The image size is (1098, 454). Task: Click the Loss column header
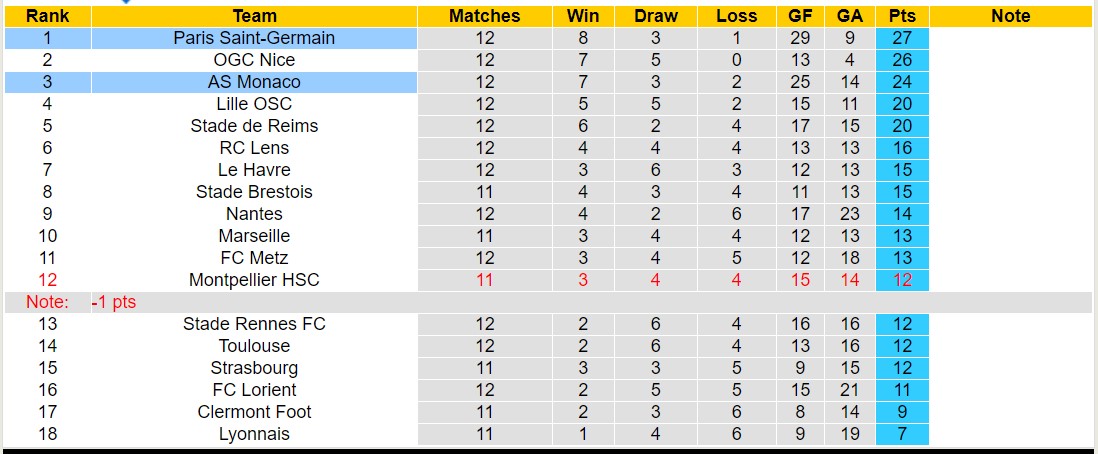pyautogui.click(x=737, y=16)
